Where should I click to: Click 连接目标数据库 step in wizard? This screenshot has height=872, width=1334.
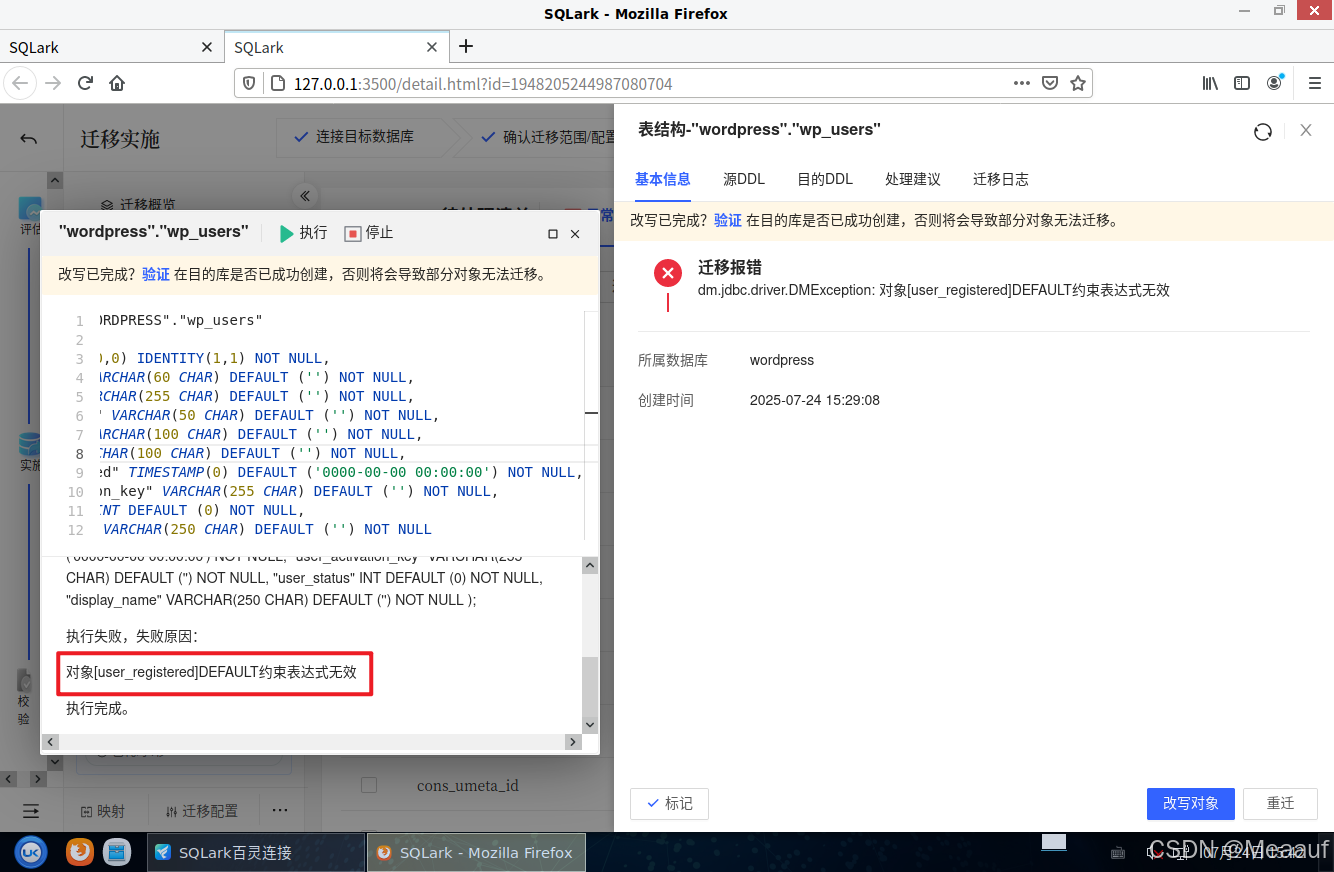pyautogui.click(x=364, y=137)
